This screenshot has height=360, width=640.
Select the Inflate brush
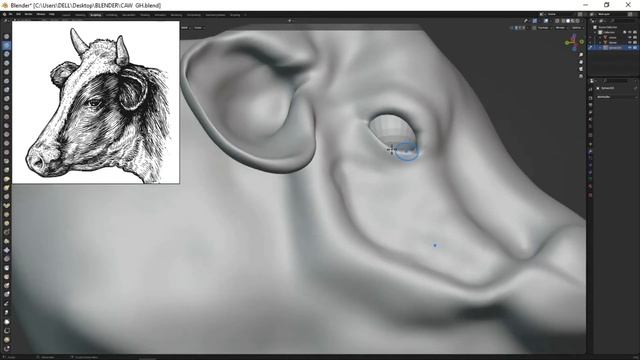pos(7,90)
